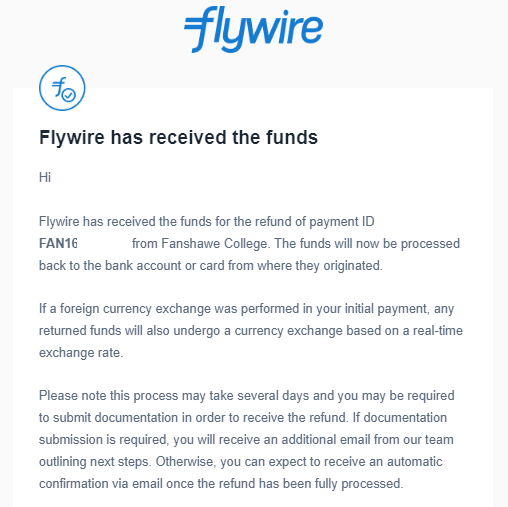Image resolution: width=508 pixels, height=507 pixels.
Task: Click the line starting 'If a foreign currency exchange'
Action: 246,309
